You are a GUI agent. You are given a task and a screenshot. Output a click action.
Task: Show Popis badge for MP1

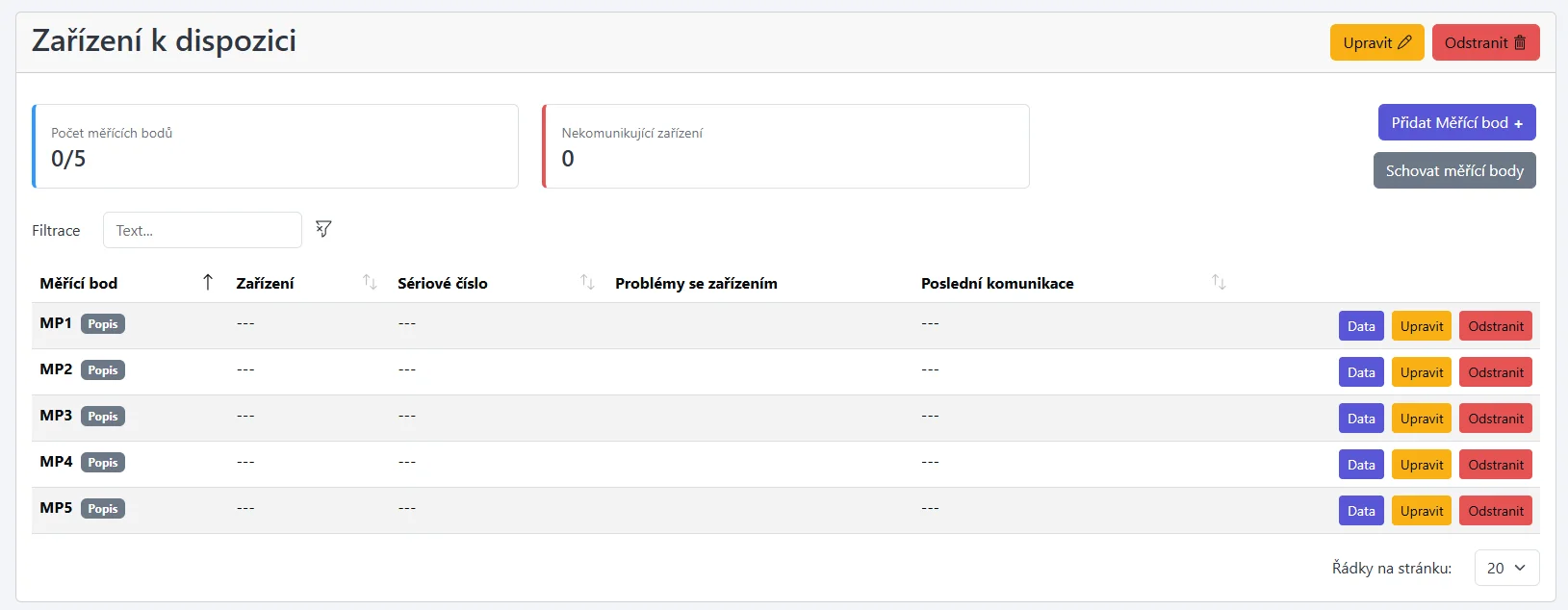[x=103, y=324]
